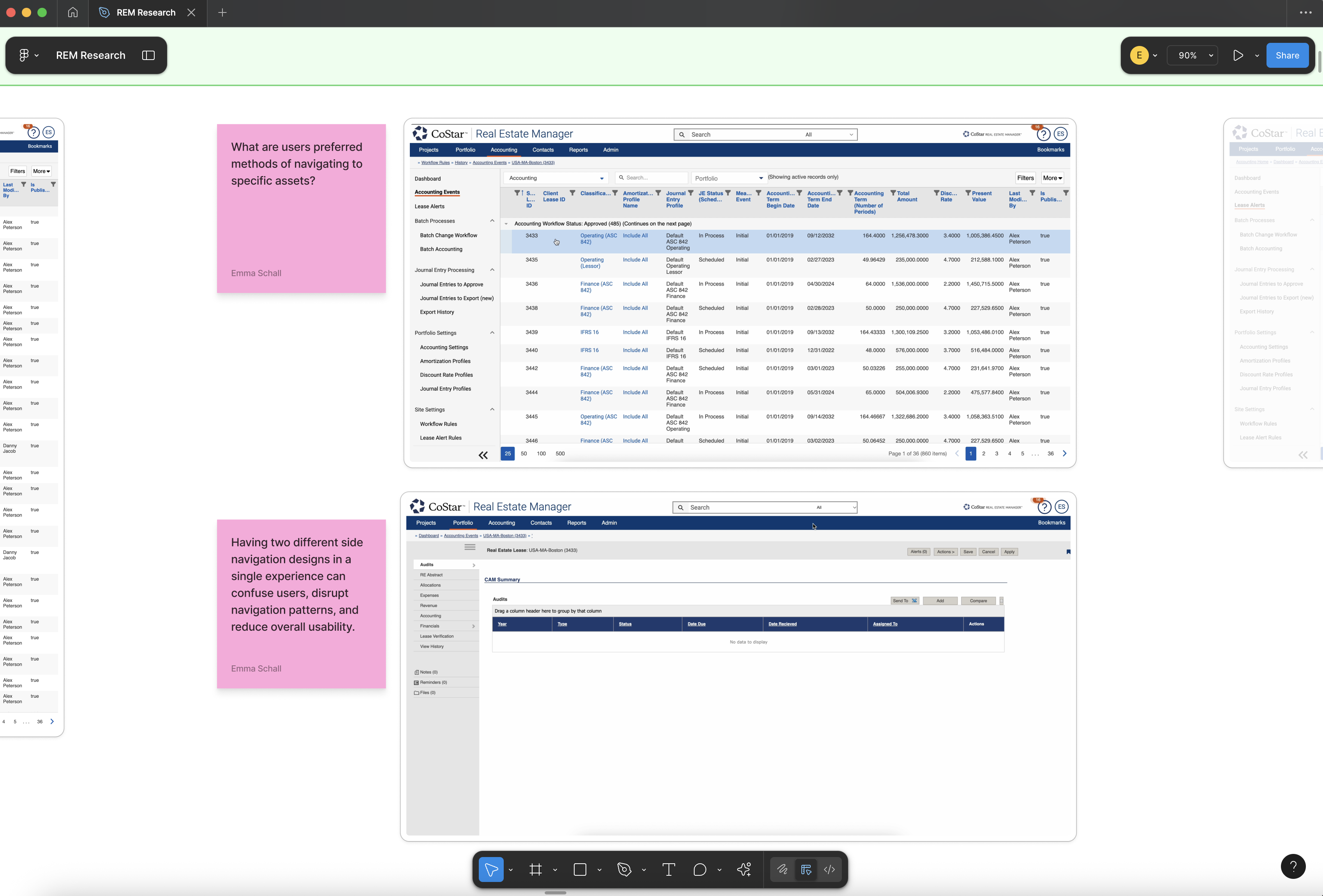1323x896 pixels.
Task: Select the Text tool
Action: 669,869
